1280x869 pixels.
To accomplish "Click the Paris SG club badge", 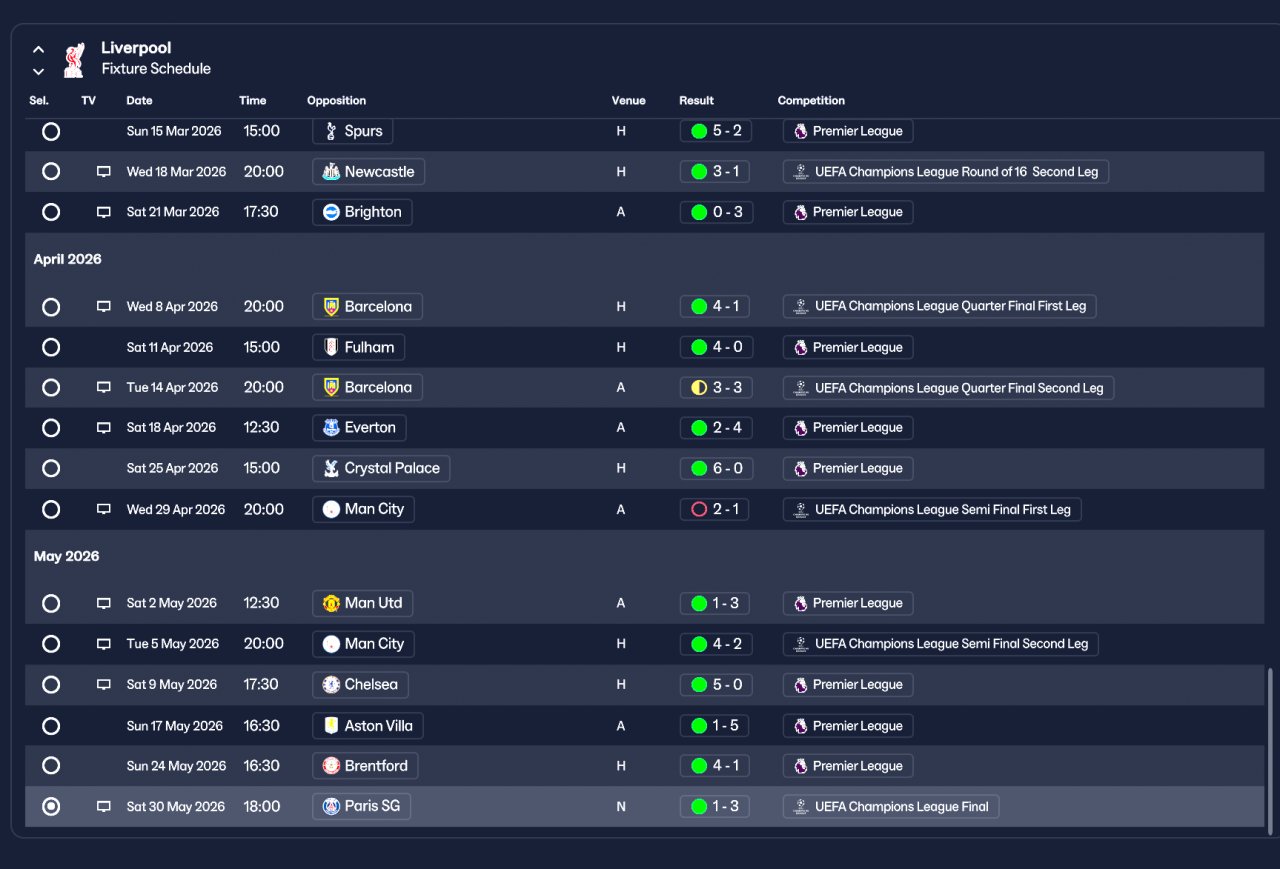I will tap(332, 807).
